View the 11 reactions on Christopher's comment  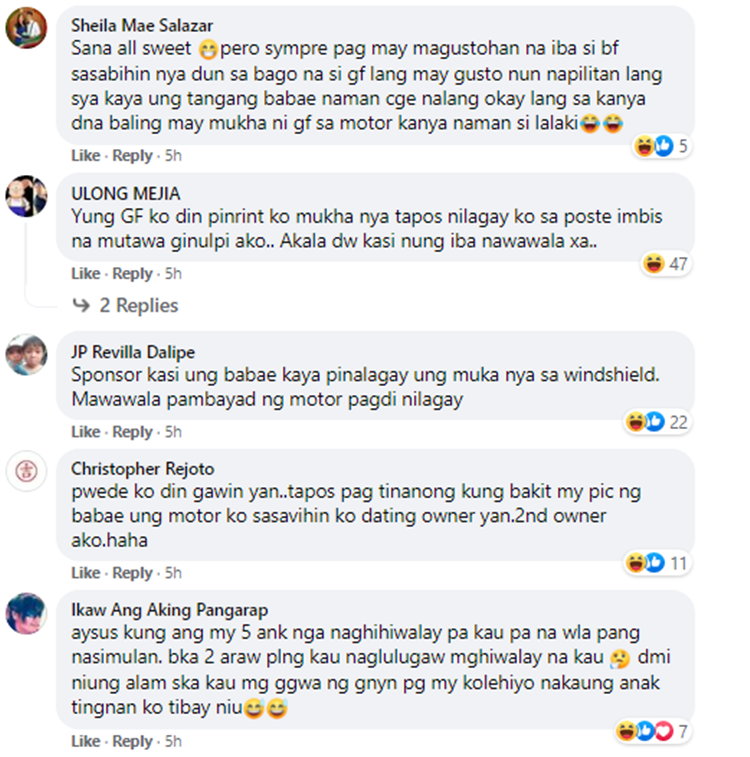657,563
